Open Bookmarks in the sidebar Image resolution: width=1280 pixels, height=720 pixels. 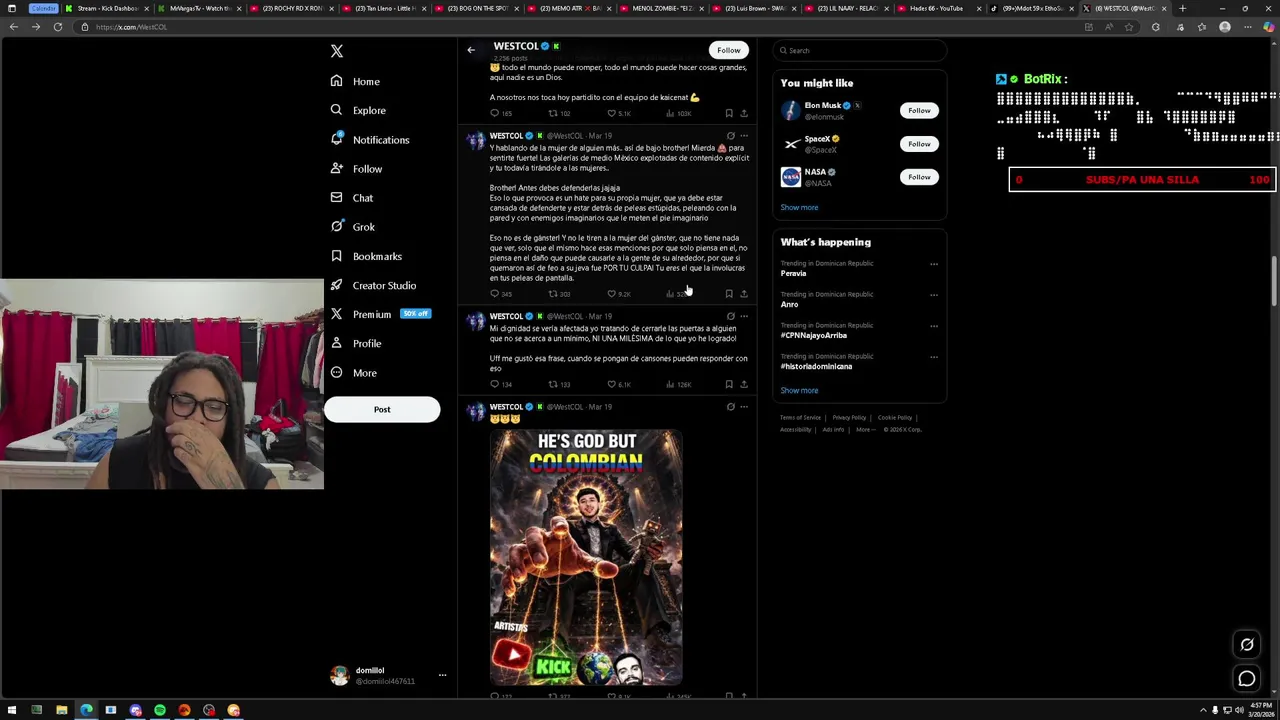pyautogui.click(x=366, y=256)
